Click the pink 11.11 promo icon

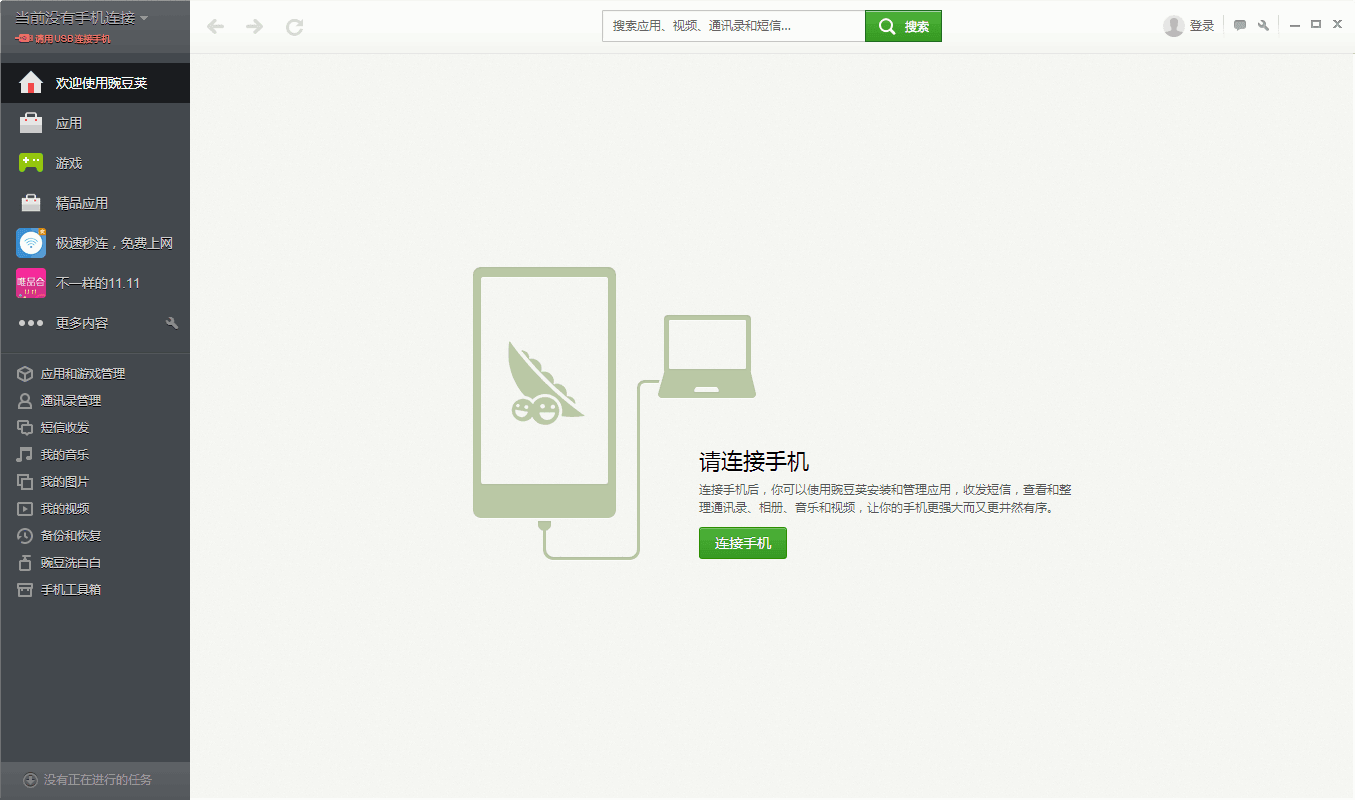(x=31, y=283)
